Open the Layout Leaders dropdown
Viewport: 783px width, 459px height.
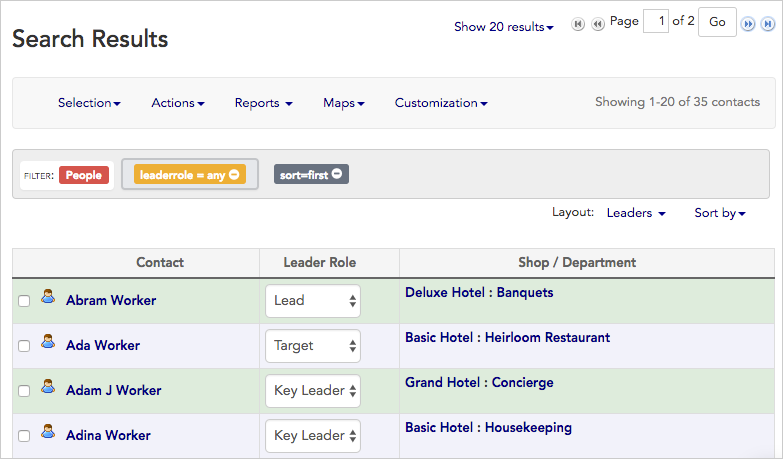(x=636, y=213)
